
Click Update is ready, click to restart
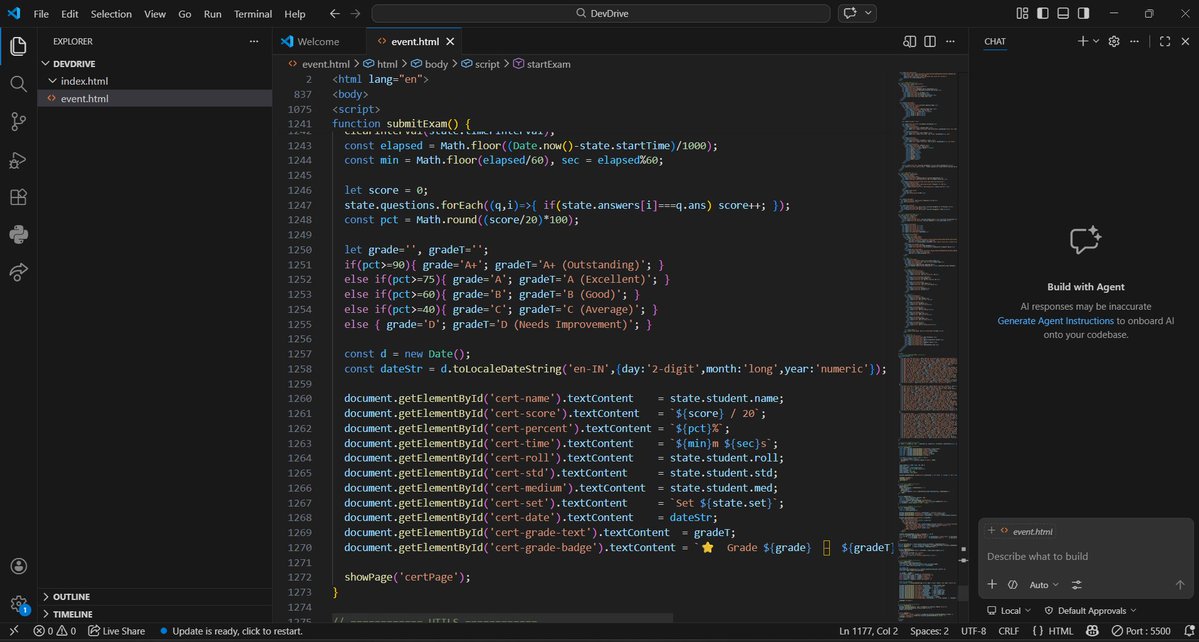click(x=232, y=631)
